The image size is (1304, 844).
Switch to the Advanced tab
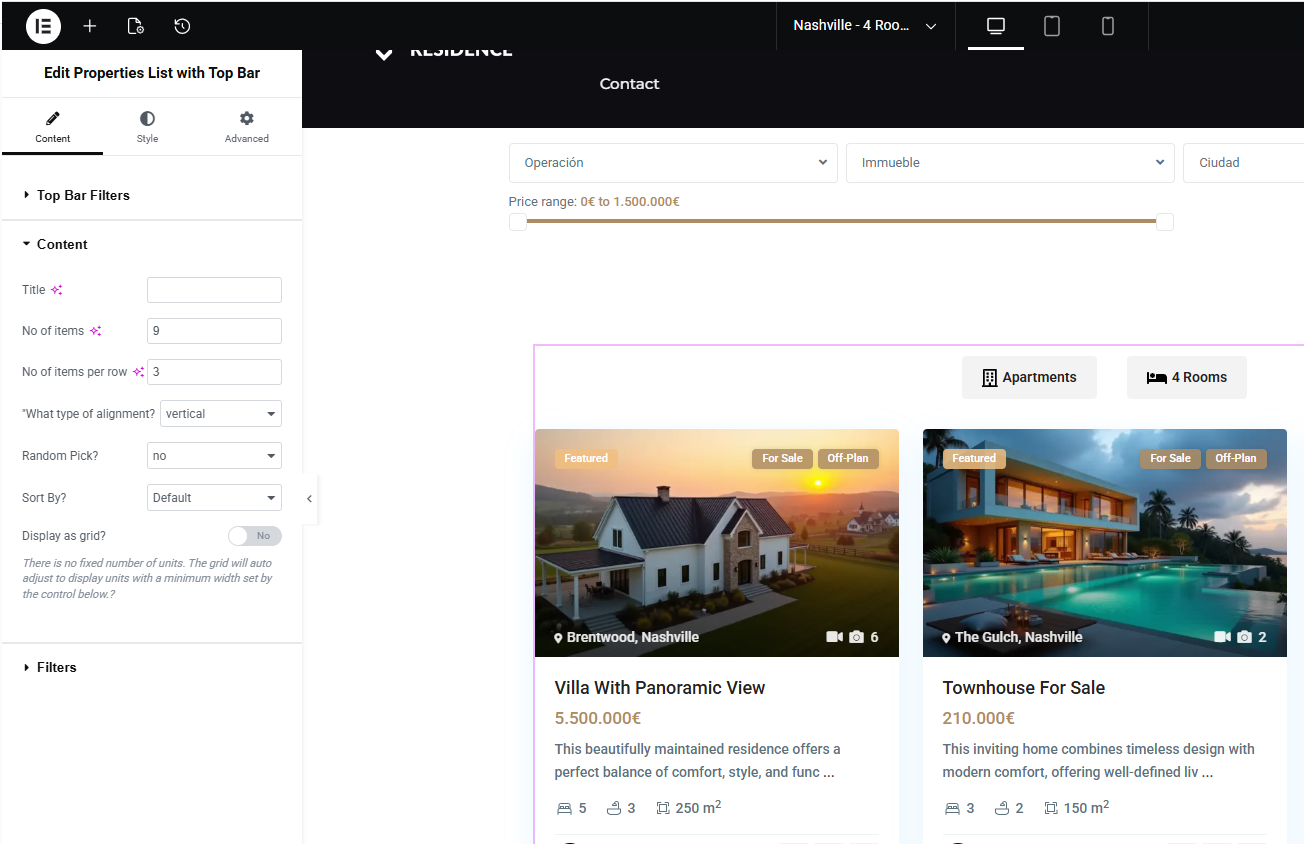246,127
